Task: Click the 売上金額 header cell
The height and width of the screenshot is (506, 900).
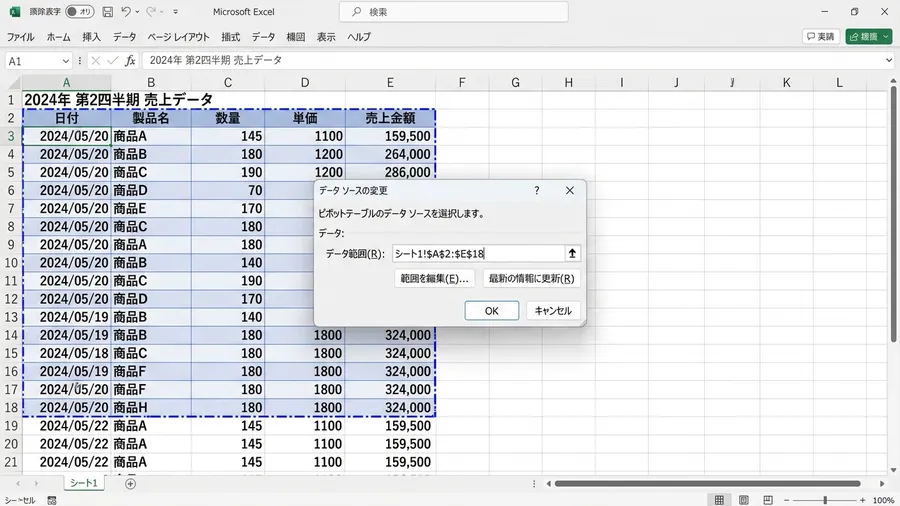Action: [390, 118]
